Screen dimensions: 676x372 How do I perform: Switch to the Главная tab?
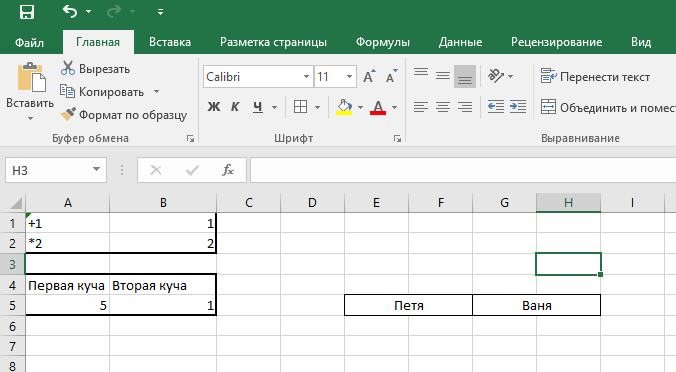pos(98,42)
